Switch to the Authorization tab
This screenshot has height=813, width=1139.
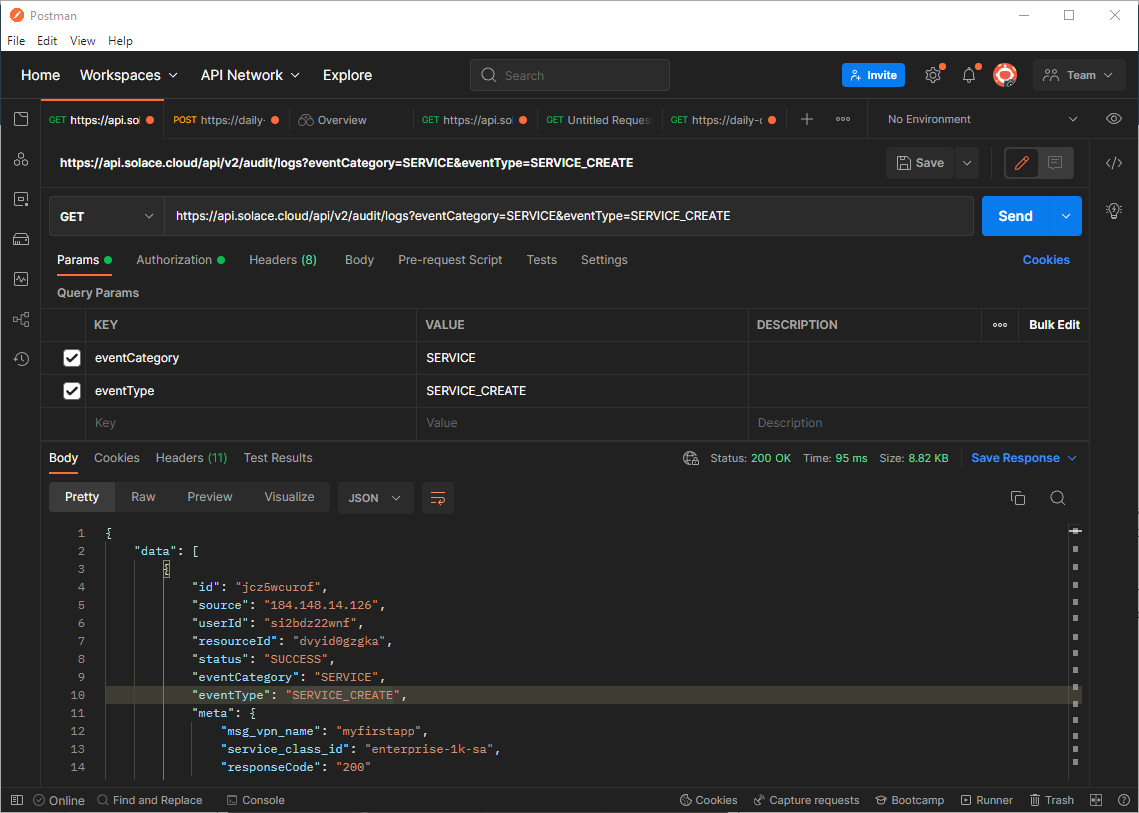(174, 260)
